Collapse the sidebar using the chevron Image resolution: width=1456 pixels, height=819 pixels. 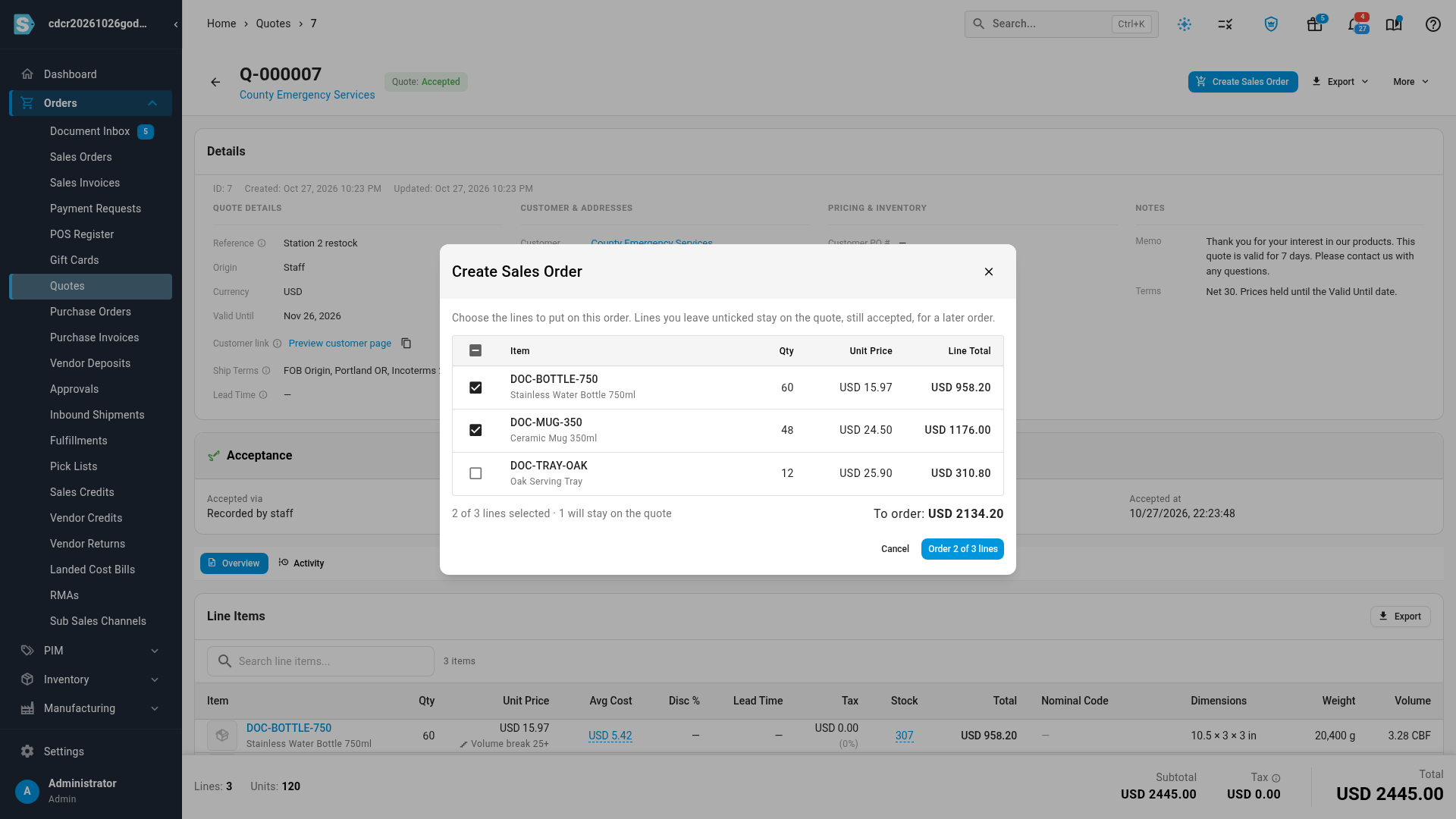click(175, 24)
